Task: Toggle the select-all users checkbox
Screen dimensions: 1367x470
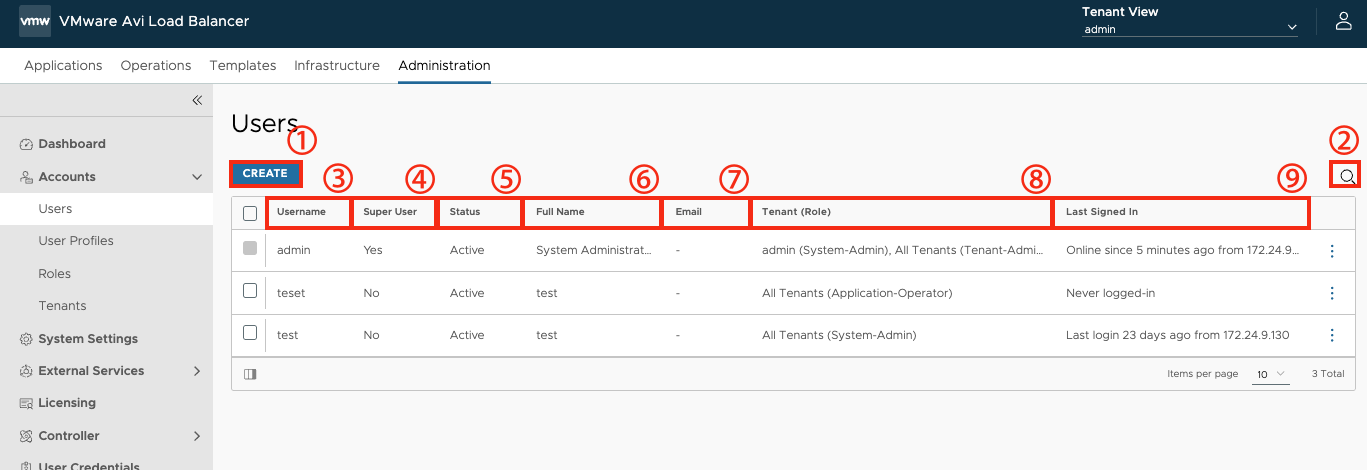Action: pos(250,213)
